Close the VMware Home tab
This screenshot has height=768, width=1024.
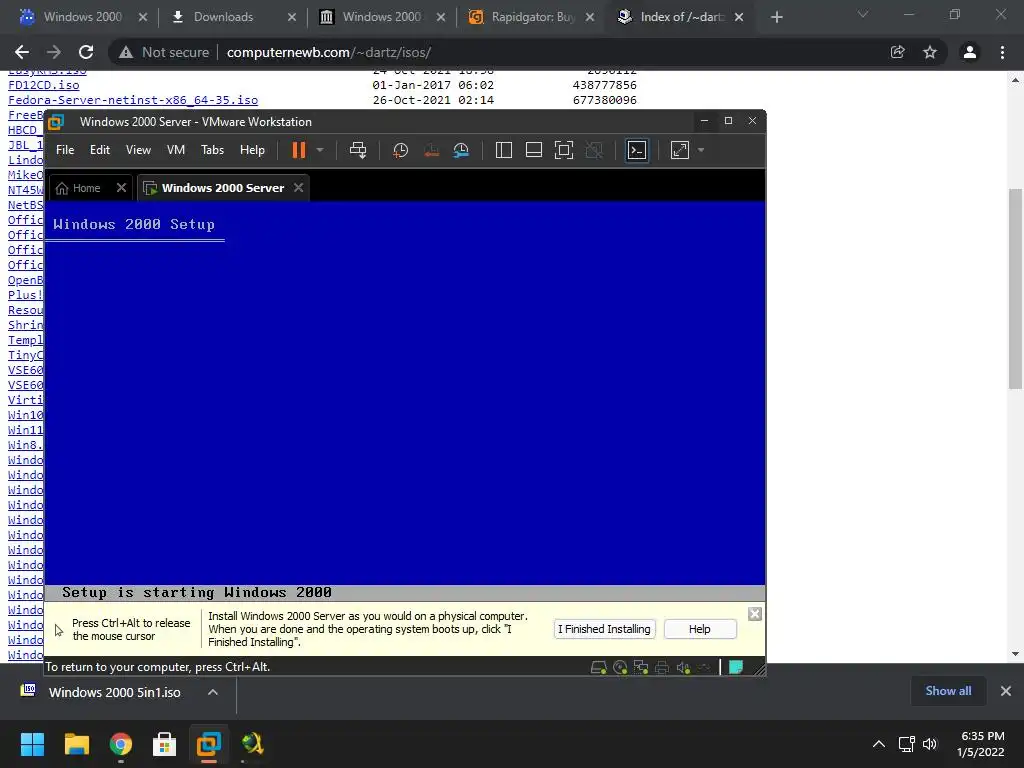pyautogui.click(x=121, y=188)
